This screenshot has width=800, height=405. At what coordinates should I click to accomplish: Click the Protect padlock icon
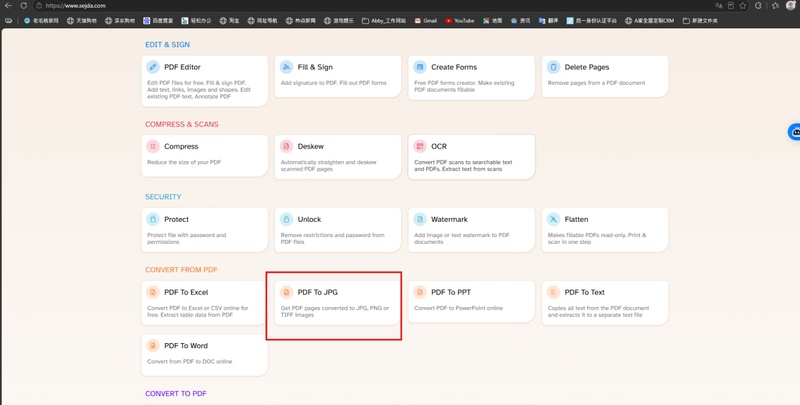pyautogui.click(x=153, y=219)
